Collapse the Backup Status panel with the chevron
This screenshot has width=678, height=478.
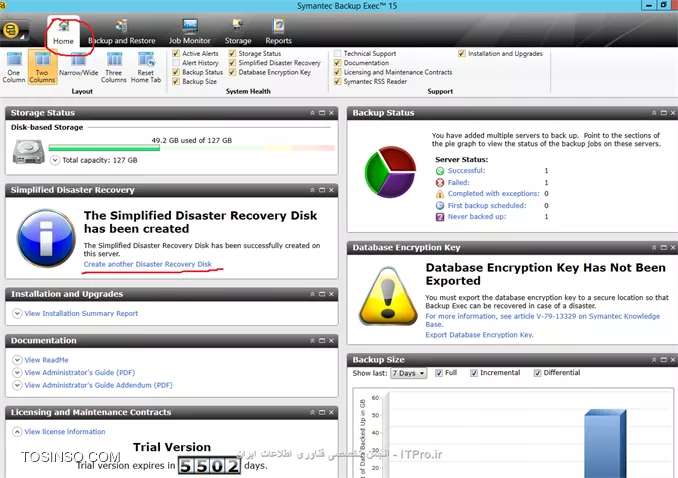point(654,113)
